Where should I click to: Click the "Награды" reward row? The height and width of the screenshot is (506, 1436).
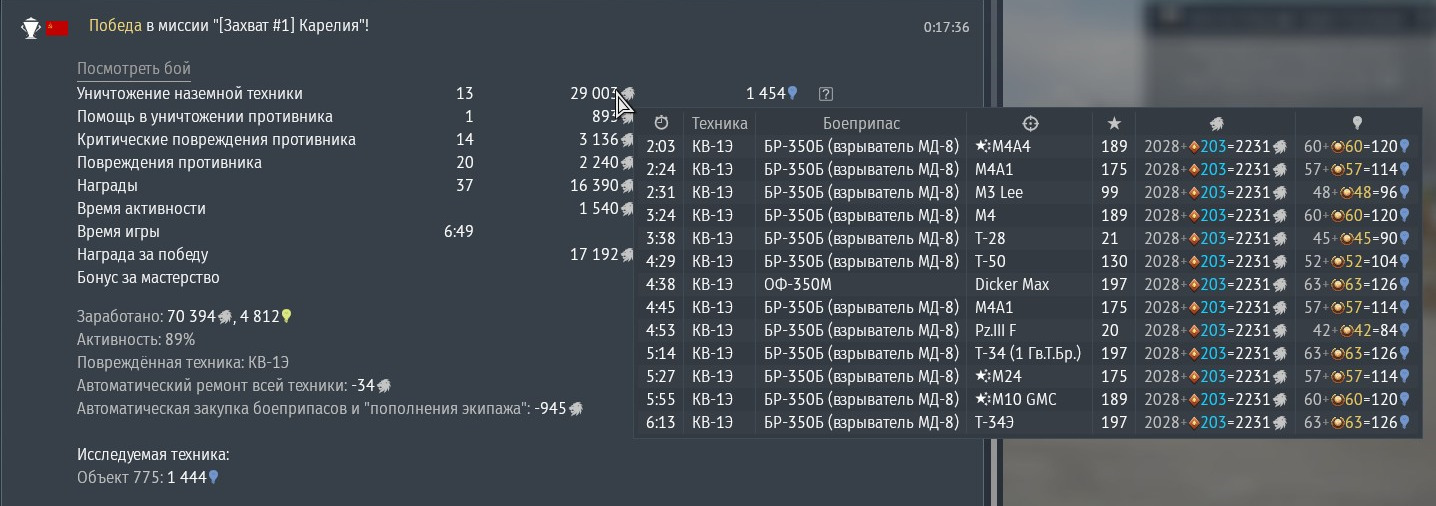coord(107,185)
